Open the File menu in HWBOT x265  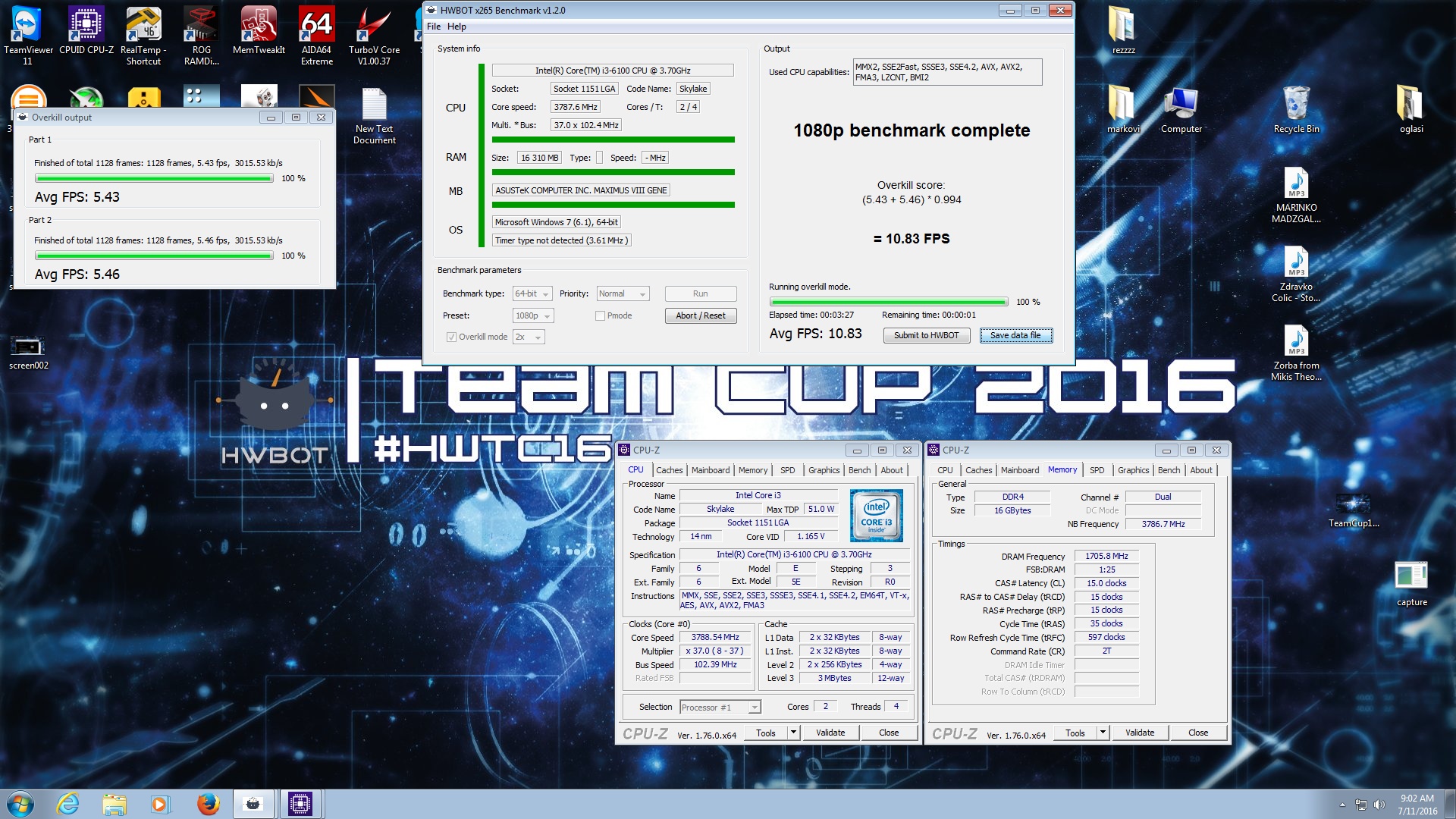[x=434, y=27]
